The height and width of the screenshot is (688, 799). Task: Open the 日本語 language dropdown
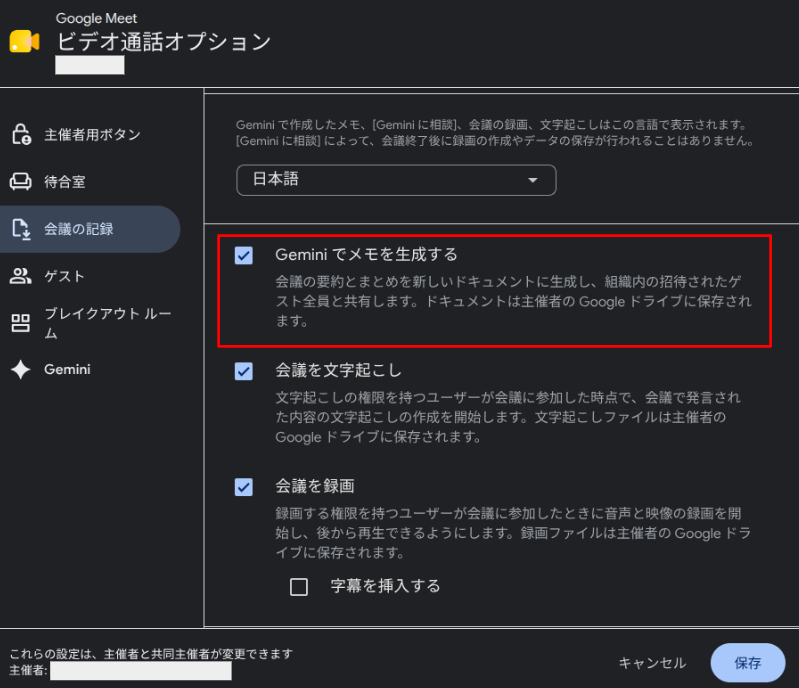[x=396, y=180]
